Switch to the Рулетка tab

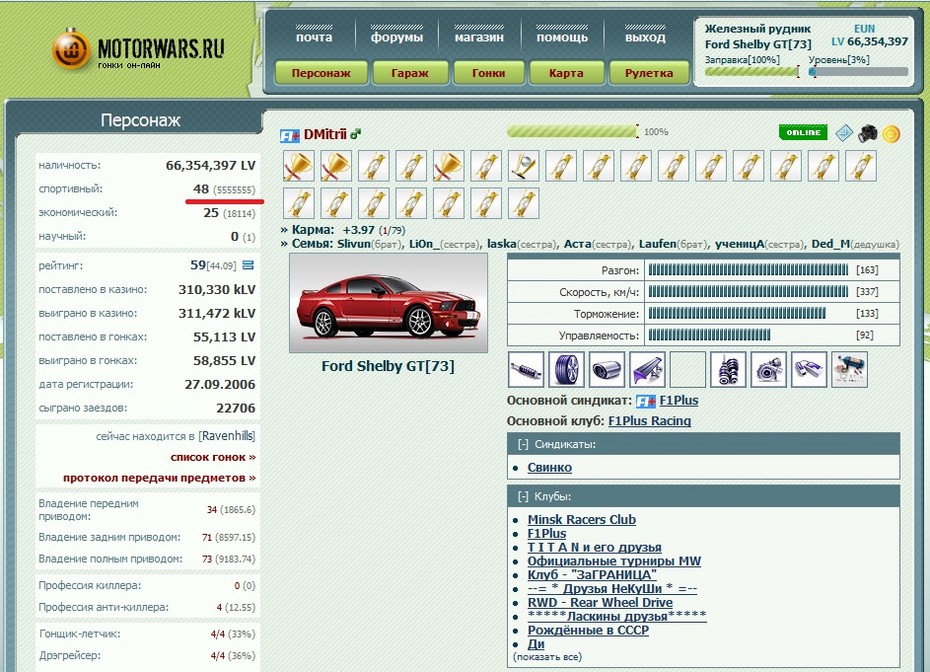[649, 73]
